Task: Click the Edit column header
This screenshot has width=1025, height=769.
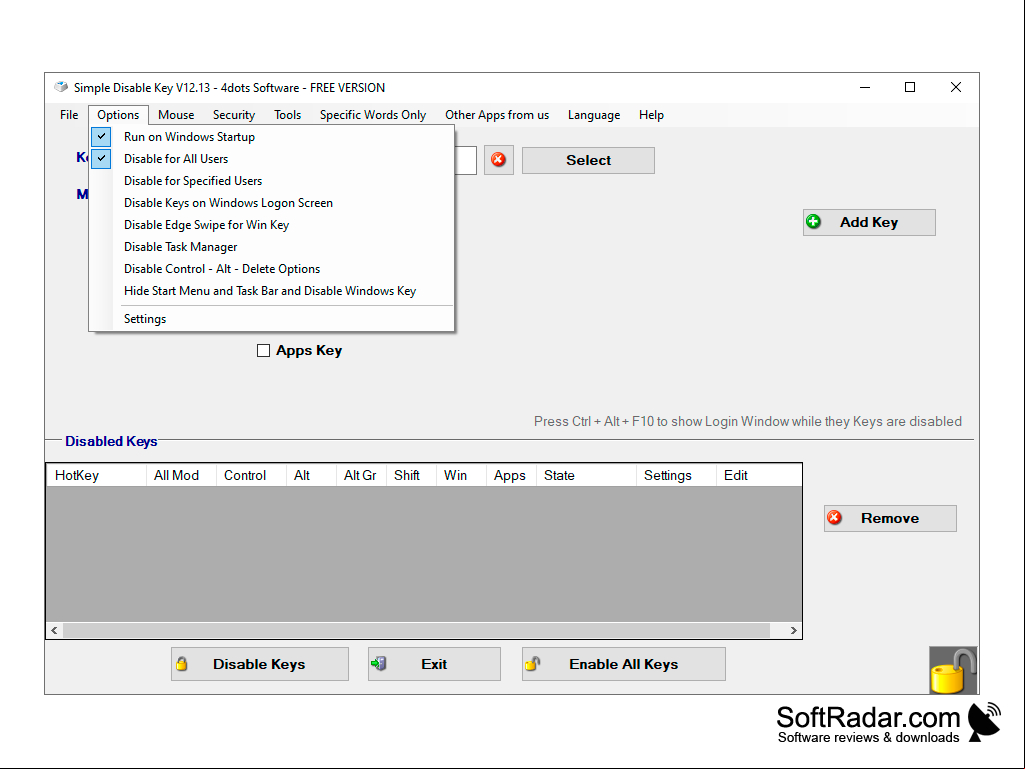Action: pos(758,475)
